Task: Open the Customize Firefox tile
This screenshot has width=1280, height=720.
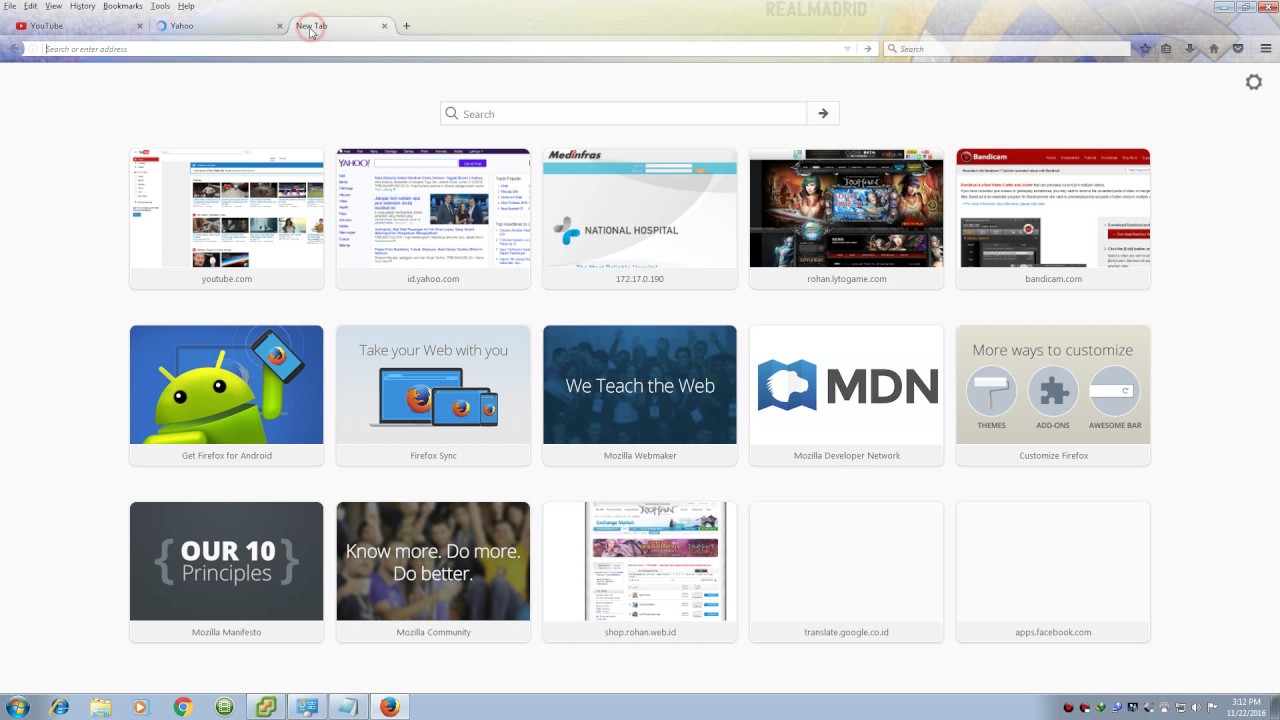Action: click(1053, 395)
